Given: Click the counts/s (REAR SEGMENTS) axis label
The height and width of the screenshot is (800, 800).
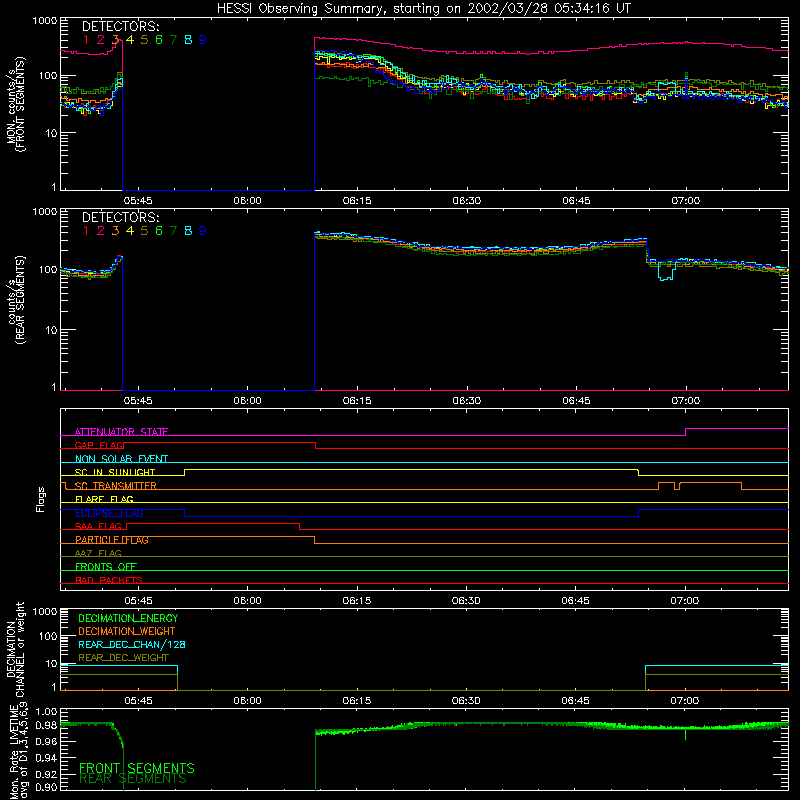Looking at the screenshot, I should pyautogui.click(x=15, y=300).
